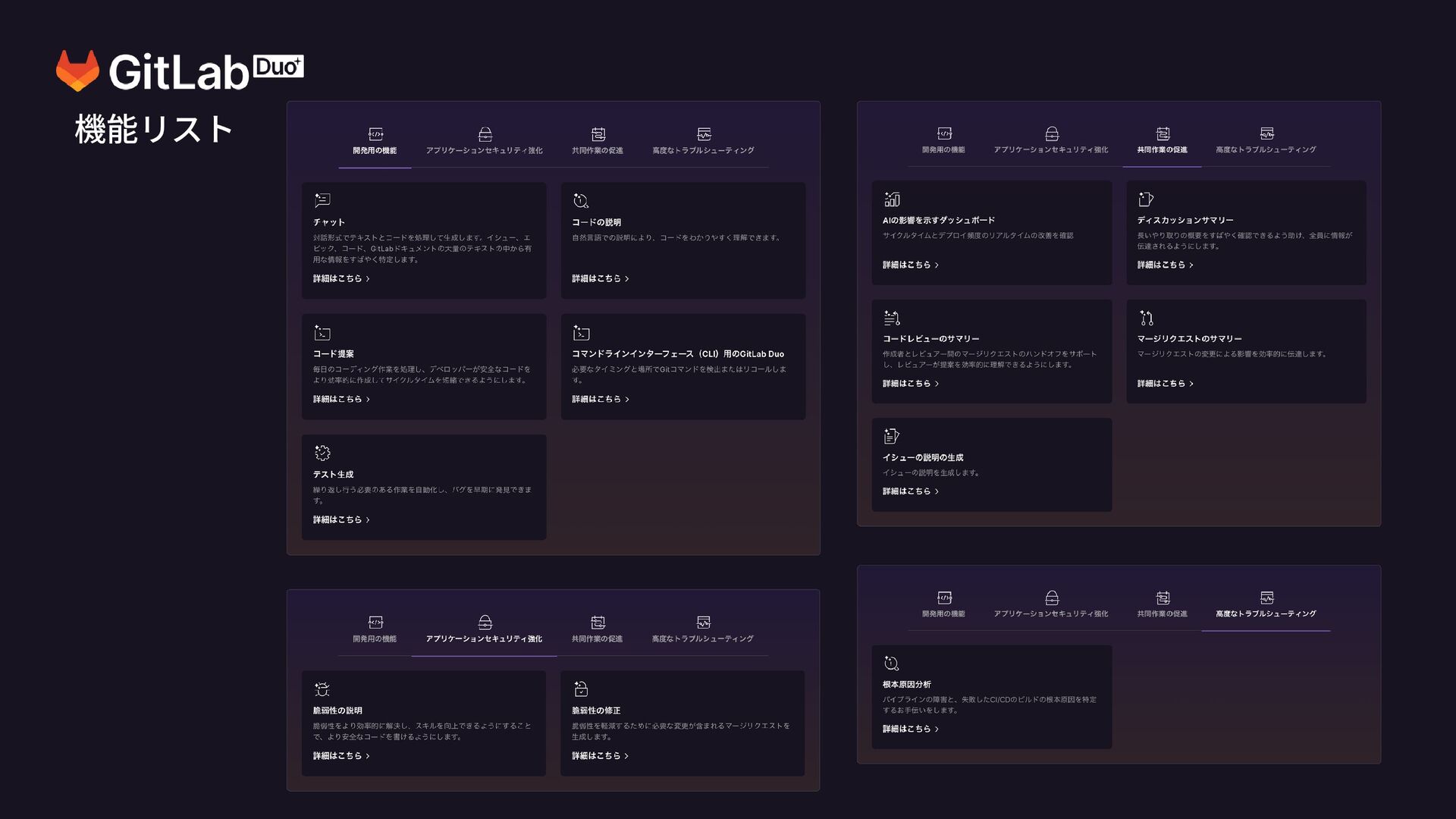In the チャット panel, click the active 開発用の機能 tab icon
Viewport: 1456px width, 819px height.
click(375, 134)
